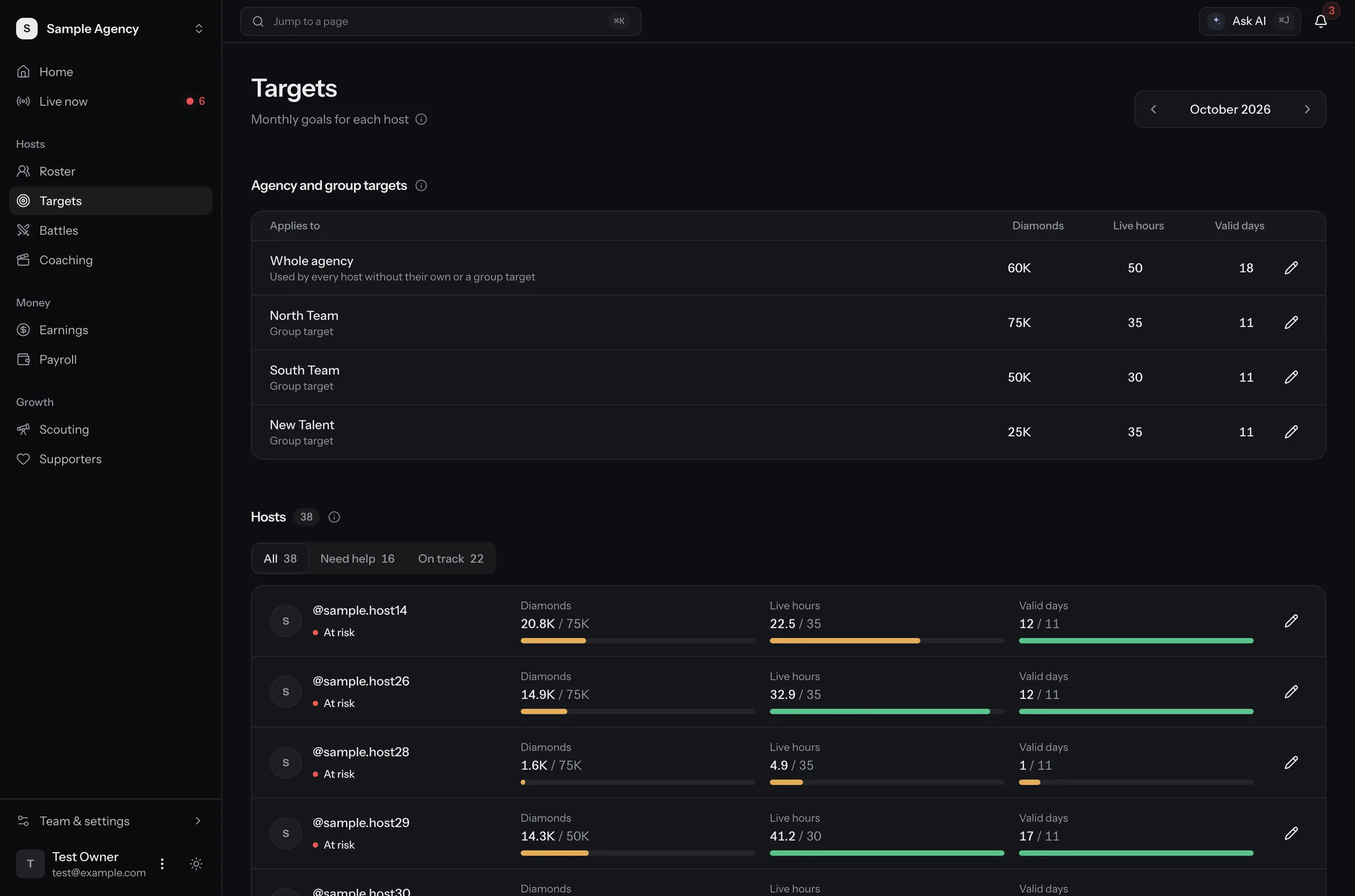The image size is (1355, 896).
Task: Show info for Agency and group targets
Action: 421,185
